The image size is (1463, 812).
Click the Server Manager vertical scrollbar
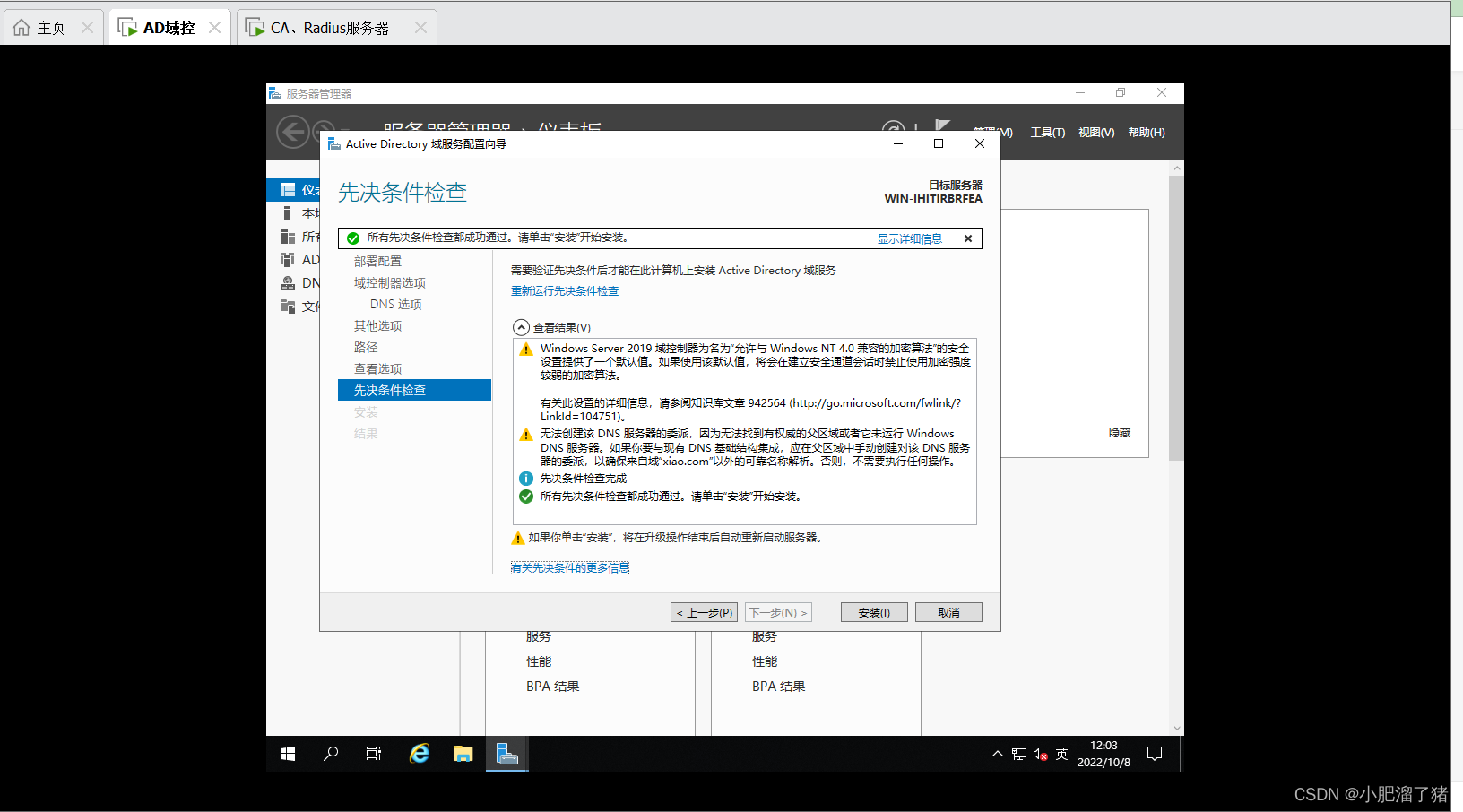click(1177, 318)
